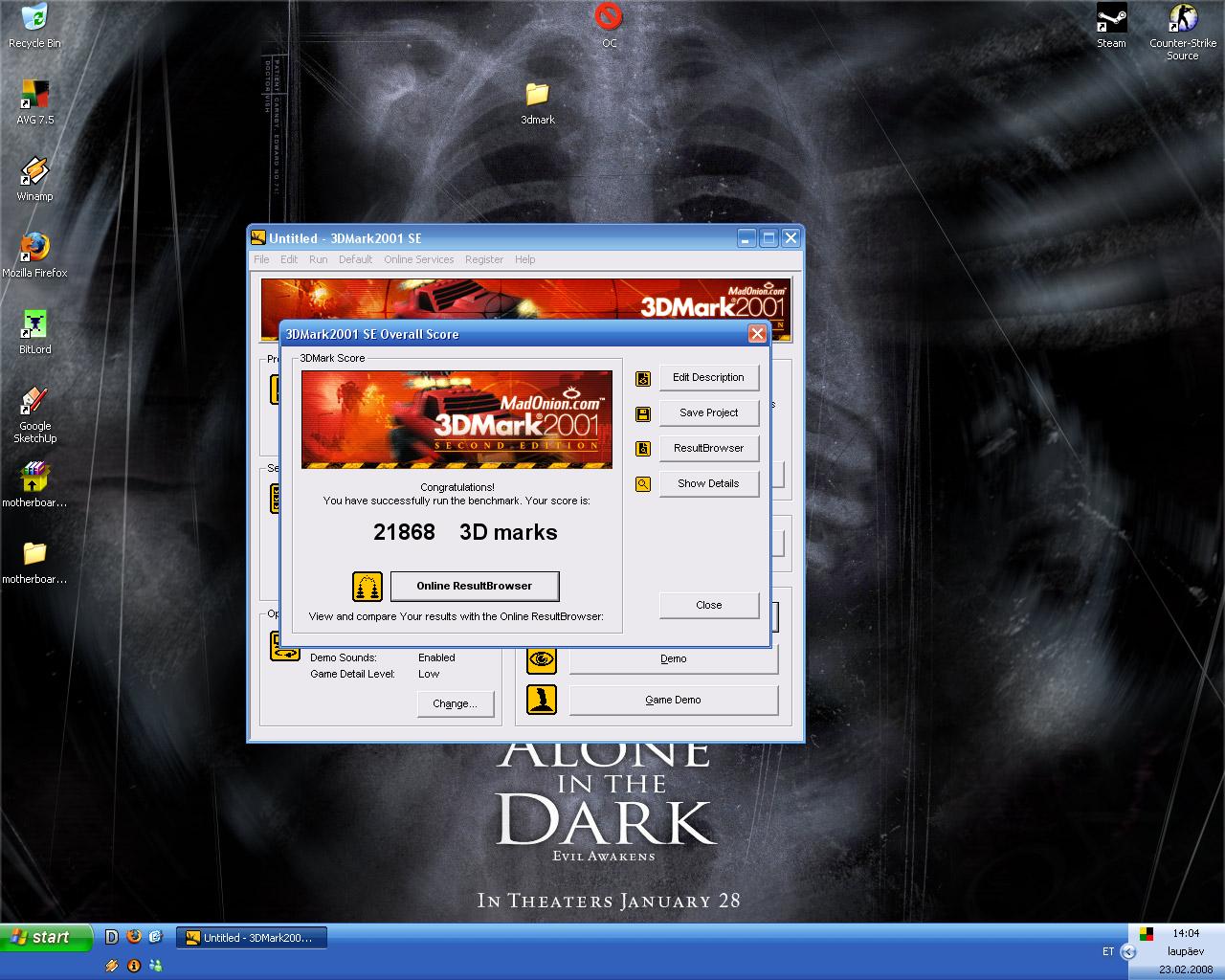
Task: Click the ResultBrowser button
Action: pos(708,448)
